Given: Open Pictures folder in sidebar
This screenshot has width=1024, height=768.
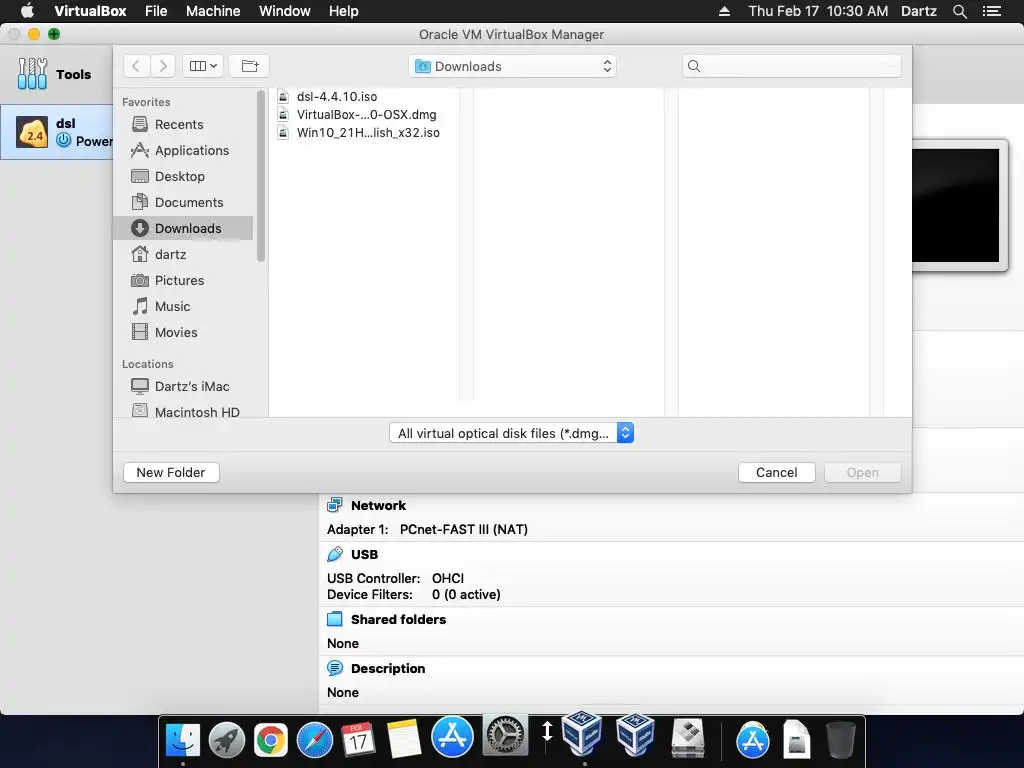Looking at the screenshot, I should (183, 280).
